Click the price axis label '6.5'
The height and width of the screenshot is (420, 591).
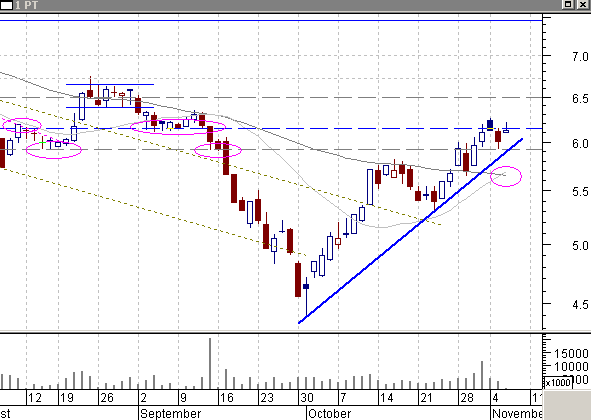click(x=580, y=98)
